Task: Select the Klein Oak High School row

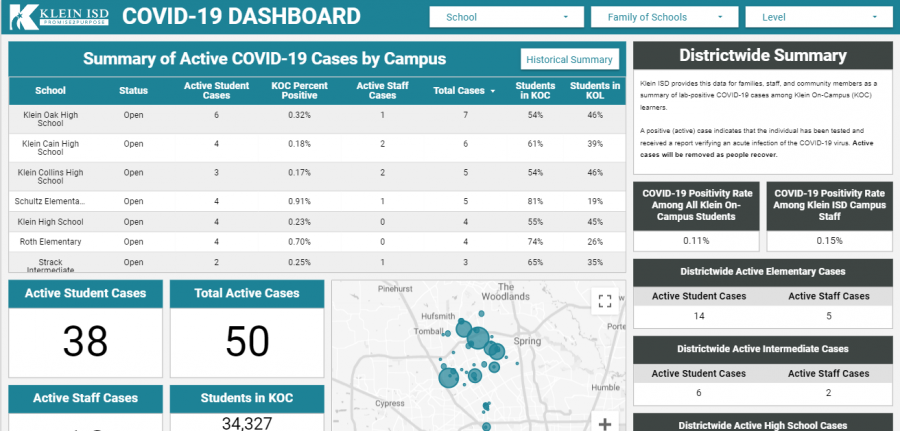Action: (317, 119)
